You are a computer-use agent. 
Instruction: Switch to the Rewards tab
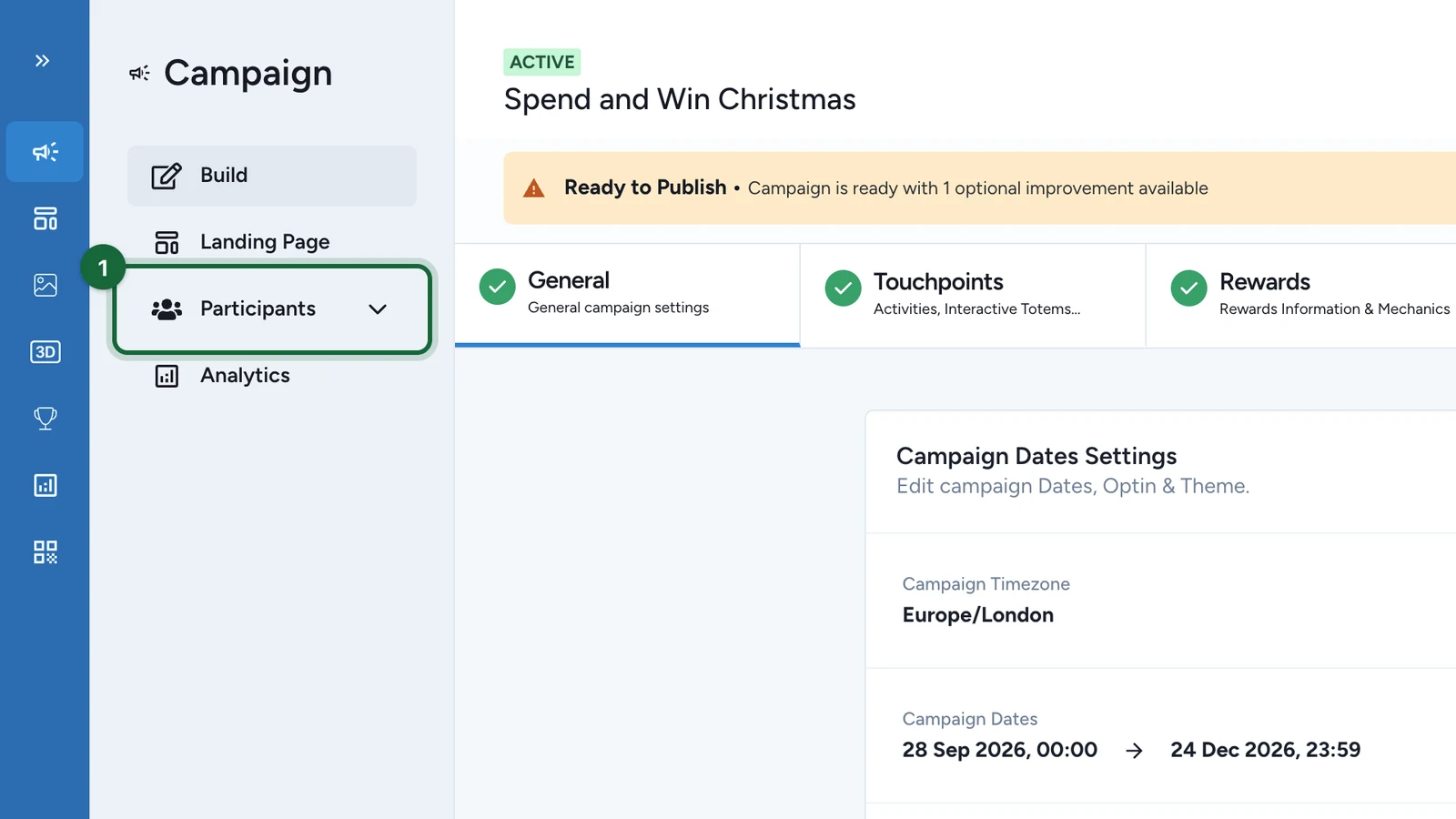1301,295
